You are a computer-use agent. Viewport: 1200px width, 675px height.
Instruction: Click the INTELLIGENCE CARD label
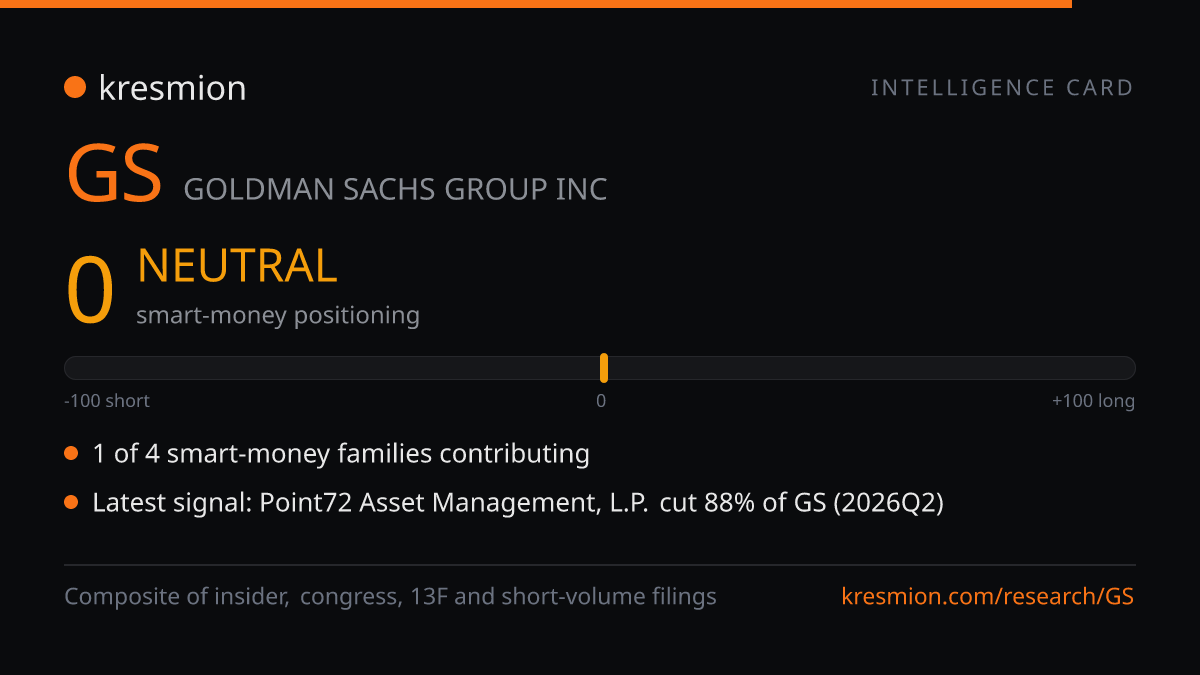[x=1002, y=88]
